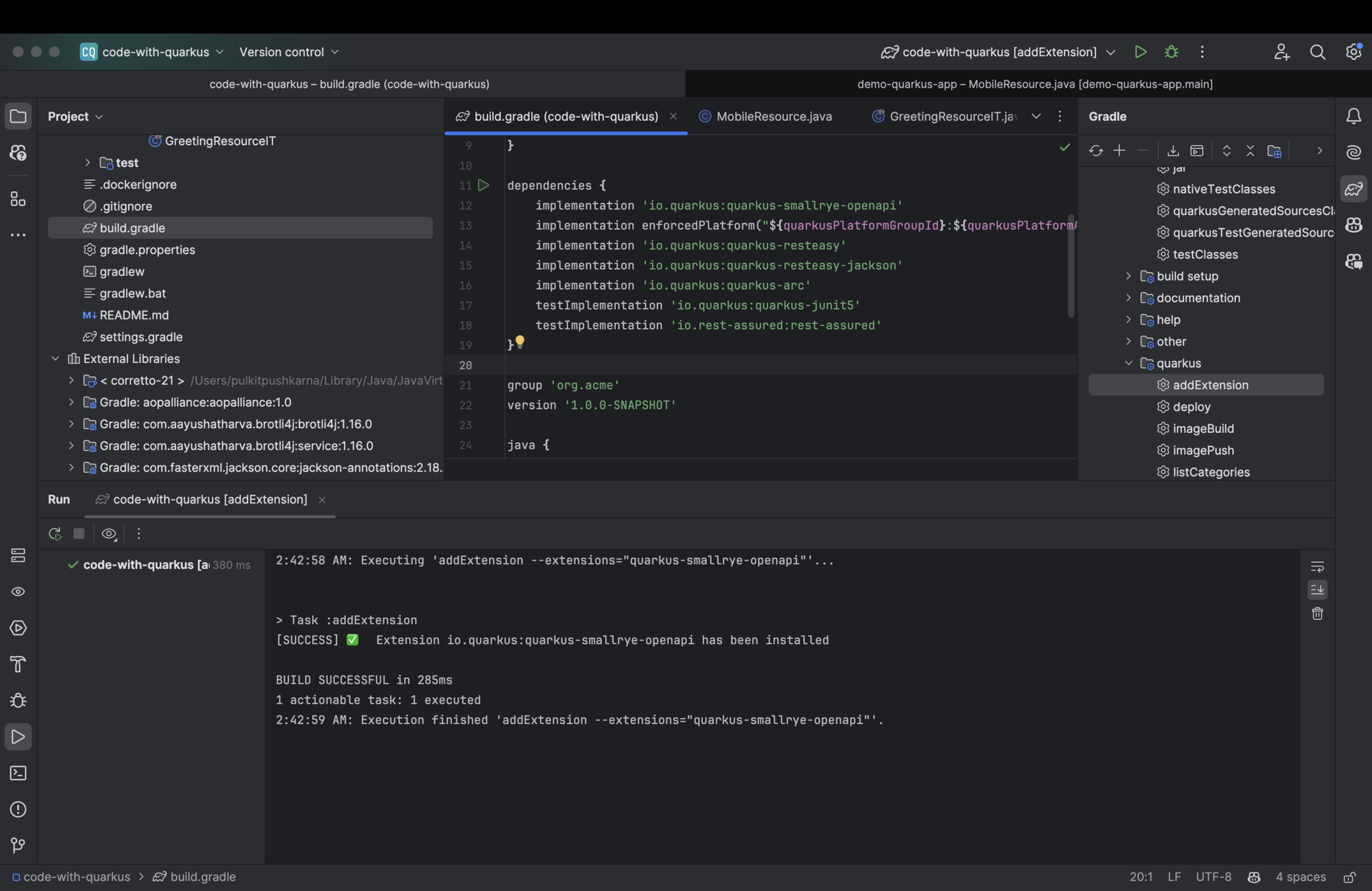
Task: Click the 4 spaces indent setting
Action: pyautogui.click(x=1300, y=877)
